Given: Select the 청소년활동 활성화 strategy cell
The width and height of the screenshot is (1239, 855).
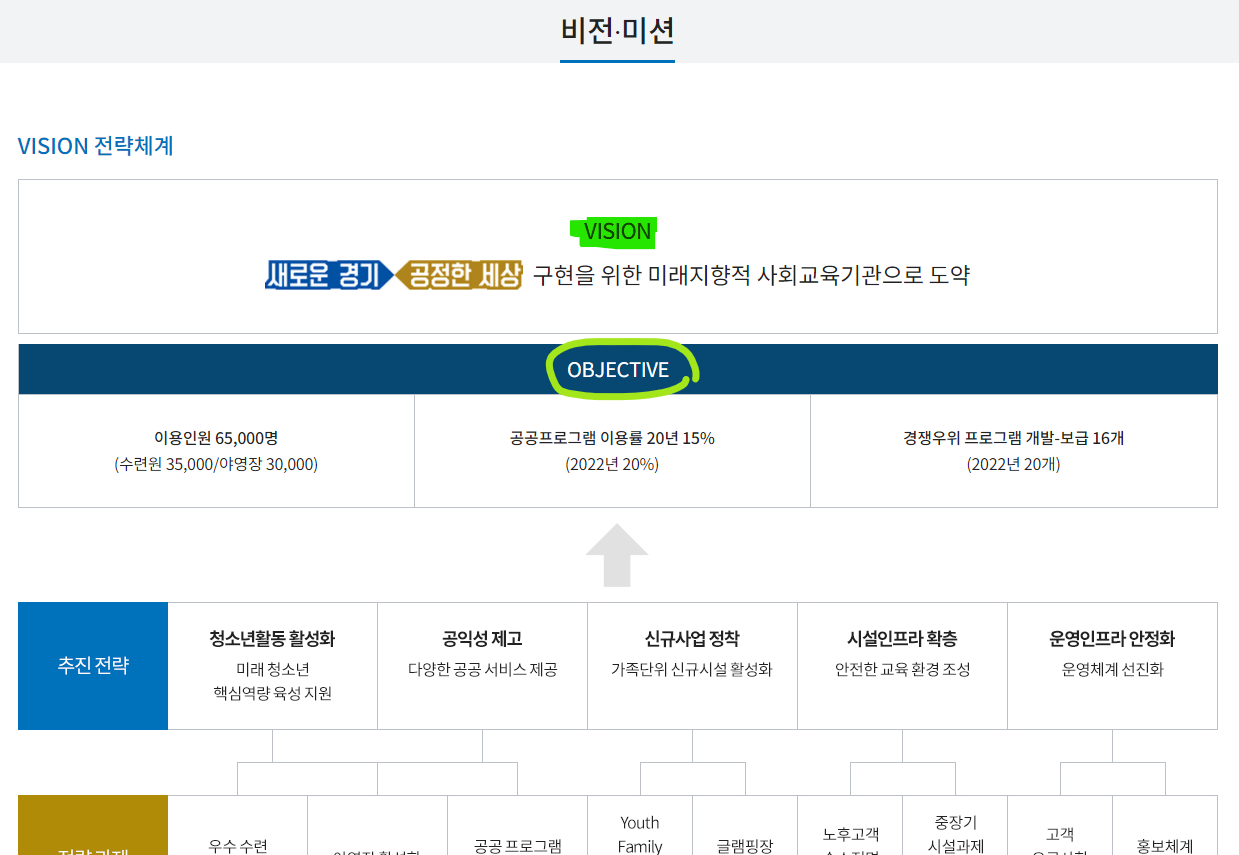Looking at the screenshot, I should tap(272, 666).
